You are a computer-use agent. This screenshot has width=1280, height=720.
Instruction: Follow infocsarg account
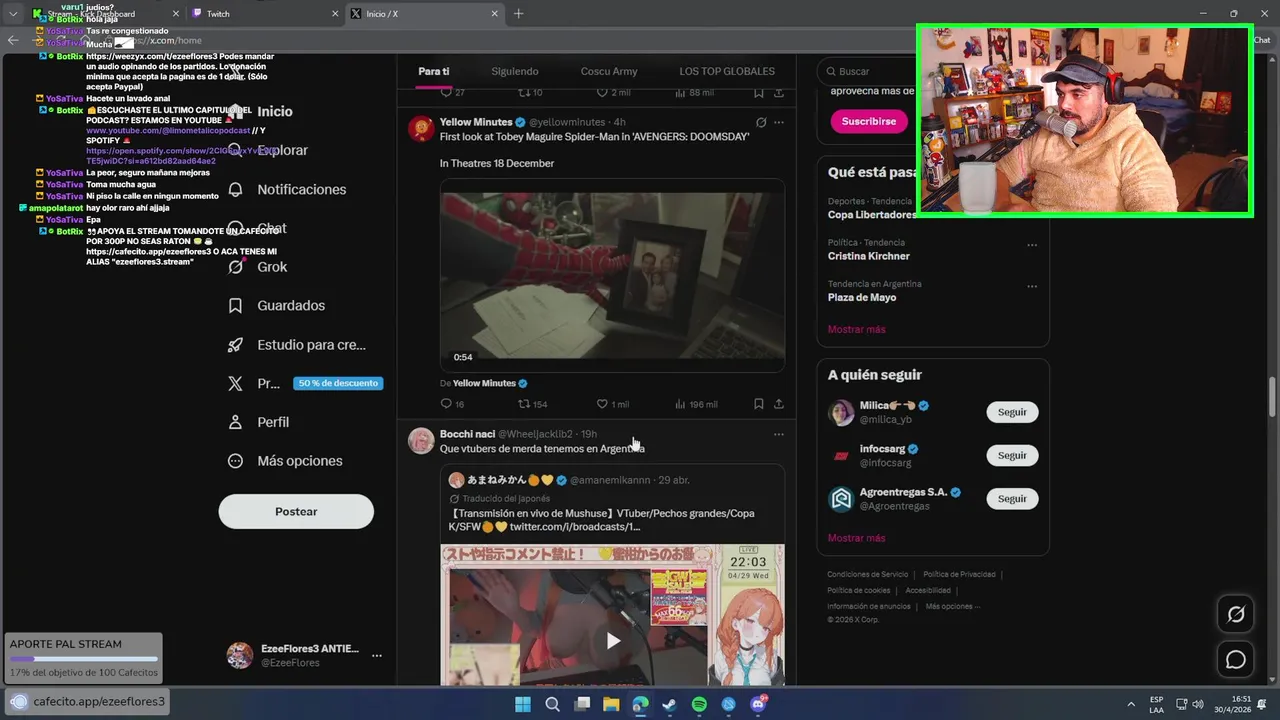point(1012,455)
